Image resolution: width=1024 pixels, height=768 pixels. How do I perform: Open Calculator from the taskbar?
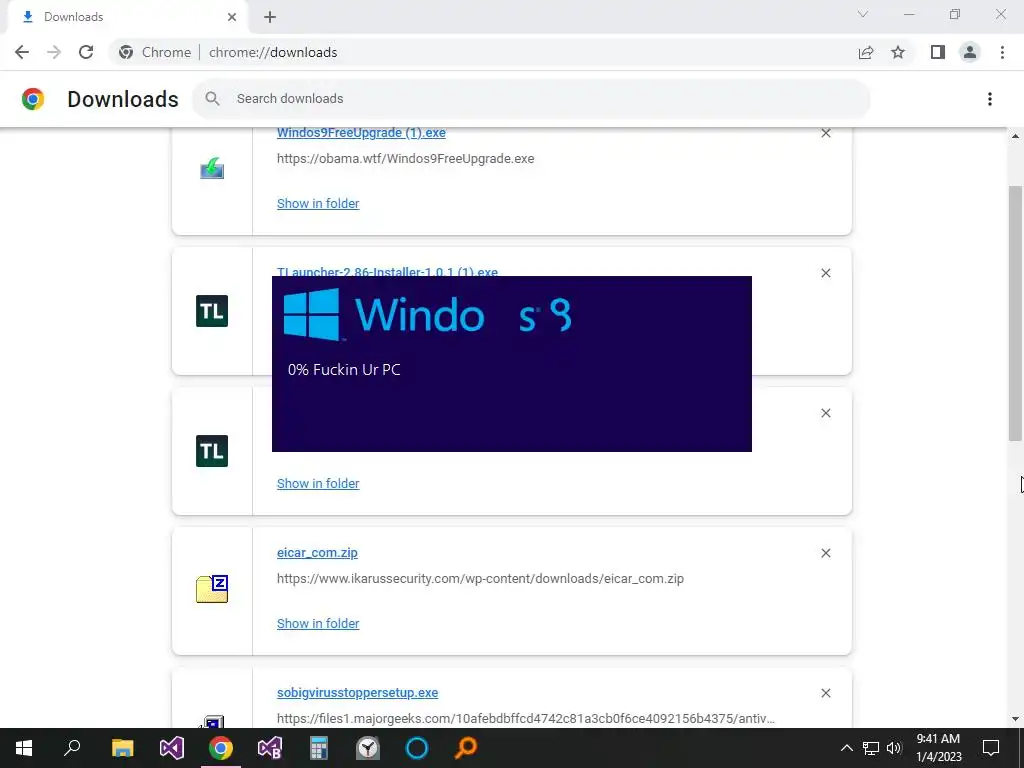pos(319,748)
